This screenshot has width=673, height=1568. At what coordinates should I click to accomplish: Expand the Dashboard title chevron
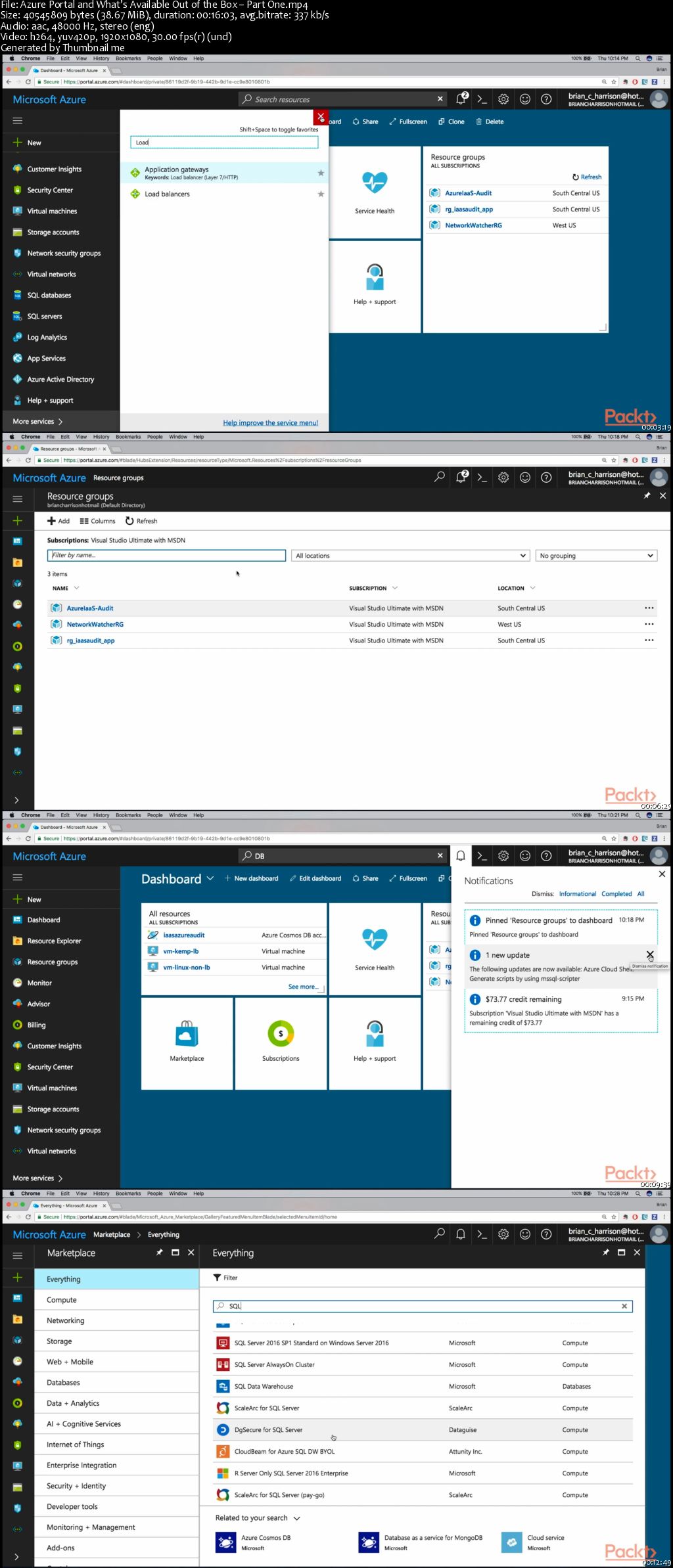tap(210, 878)
